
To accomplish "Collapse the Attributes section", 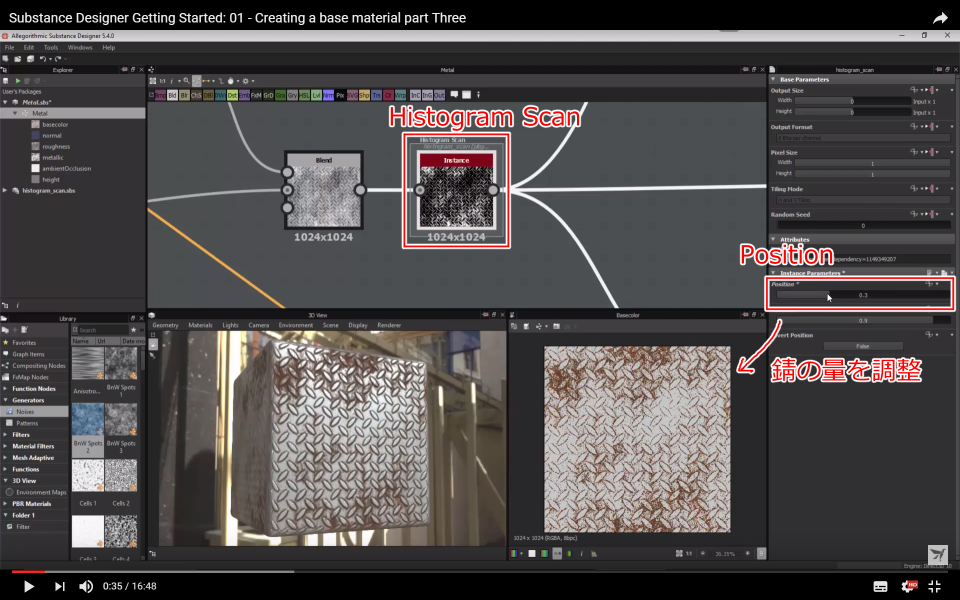I will coord(773,239).
